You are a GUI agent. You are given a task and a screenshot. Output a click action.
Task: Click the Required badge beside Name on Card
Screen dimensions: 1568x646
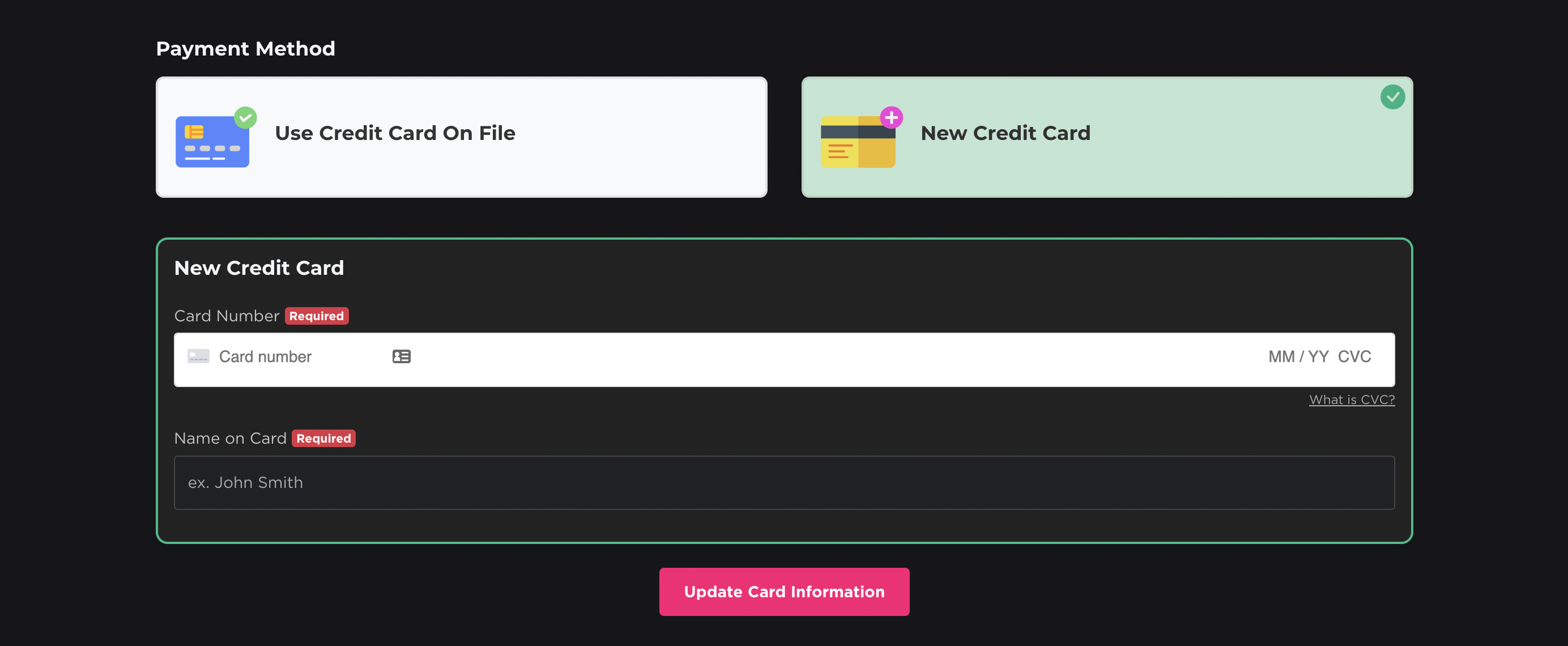tap(324, 439)
